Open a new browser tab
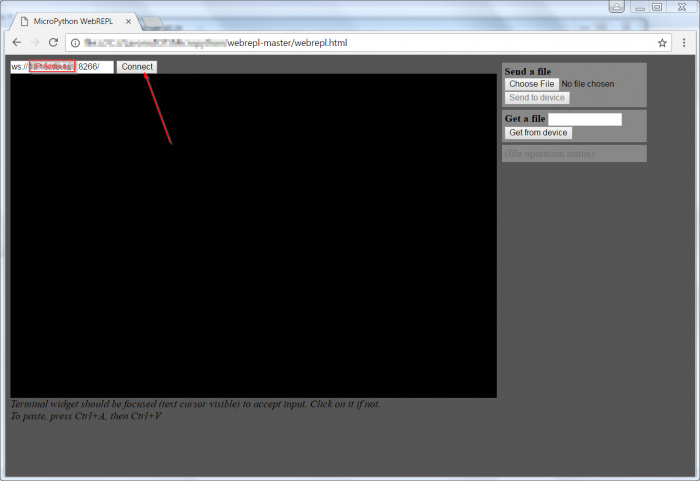This screenshot has height=481, width=700. pos(153,21)
